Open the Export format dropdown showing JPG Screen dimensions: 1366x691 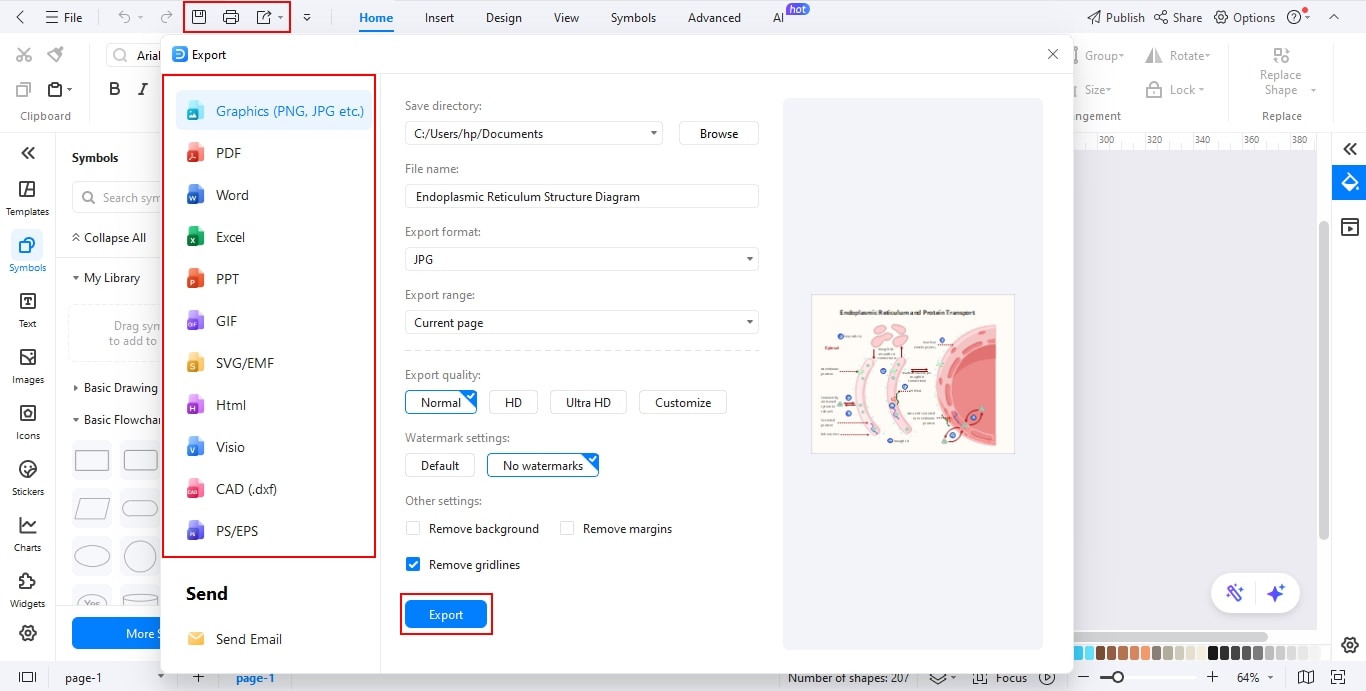coord(580,259)
